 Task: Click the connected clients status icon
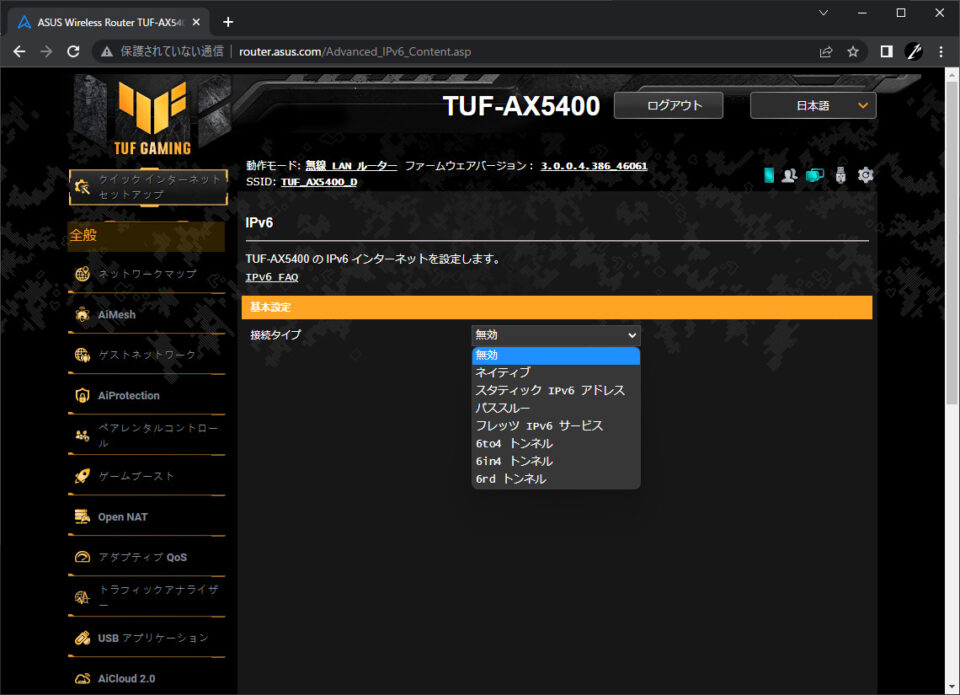789,175
